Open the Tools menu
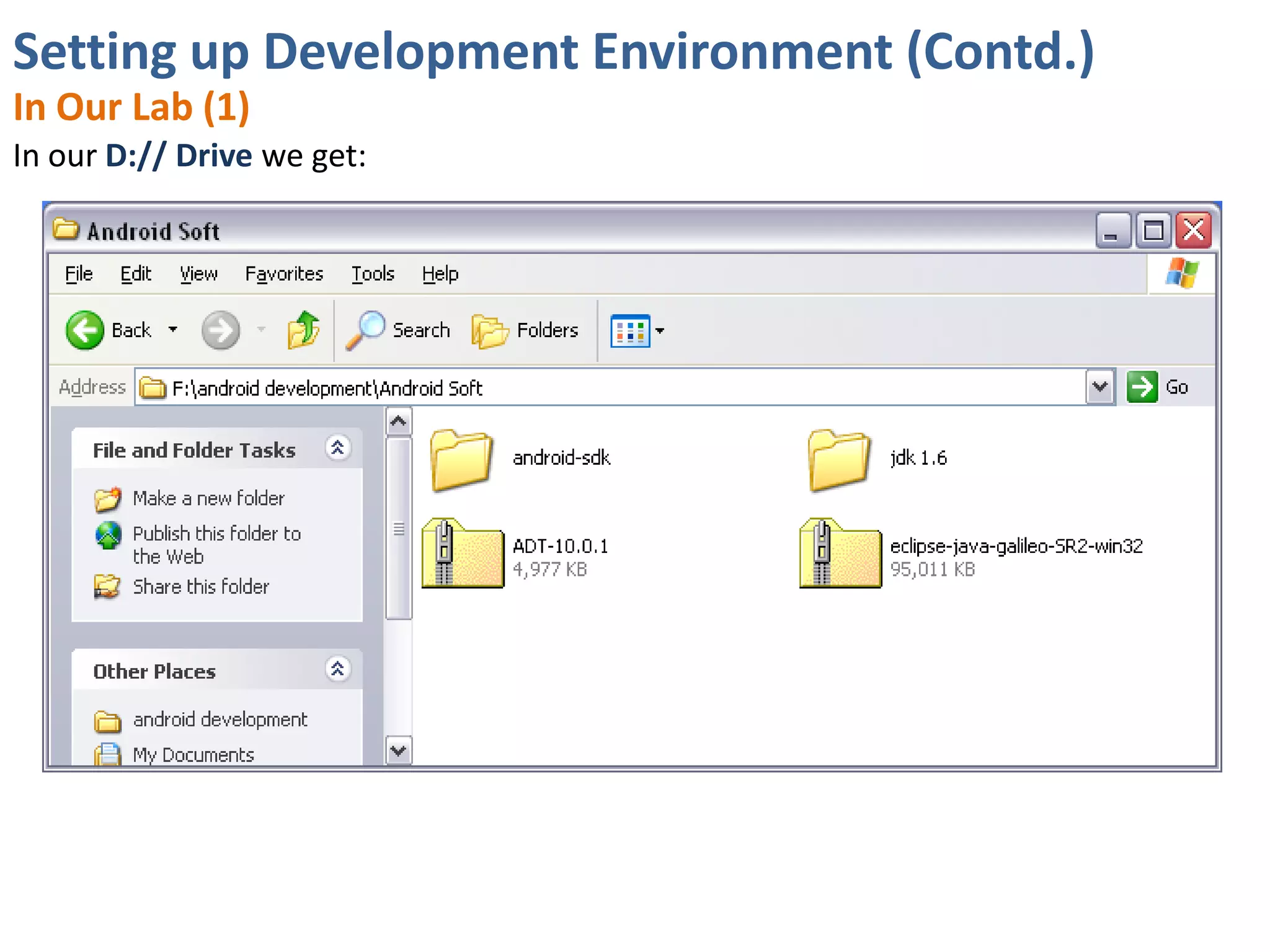Image resolution: width=1270 pixels, height=952 pixels. [x=373, y=274]
